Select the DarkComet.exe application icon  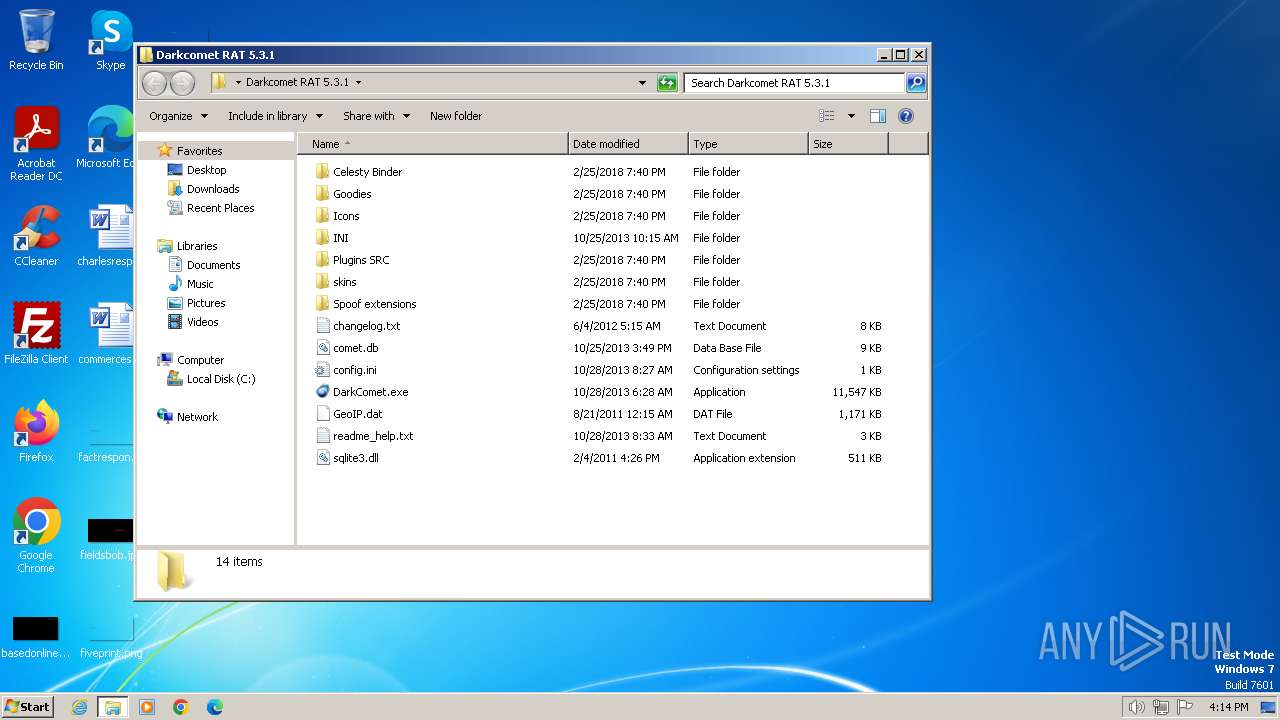point(322,392)
